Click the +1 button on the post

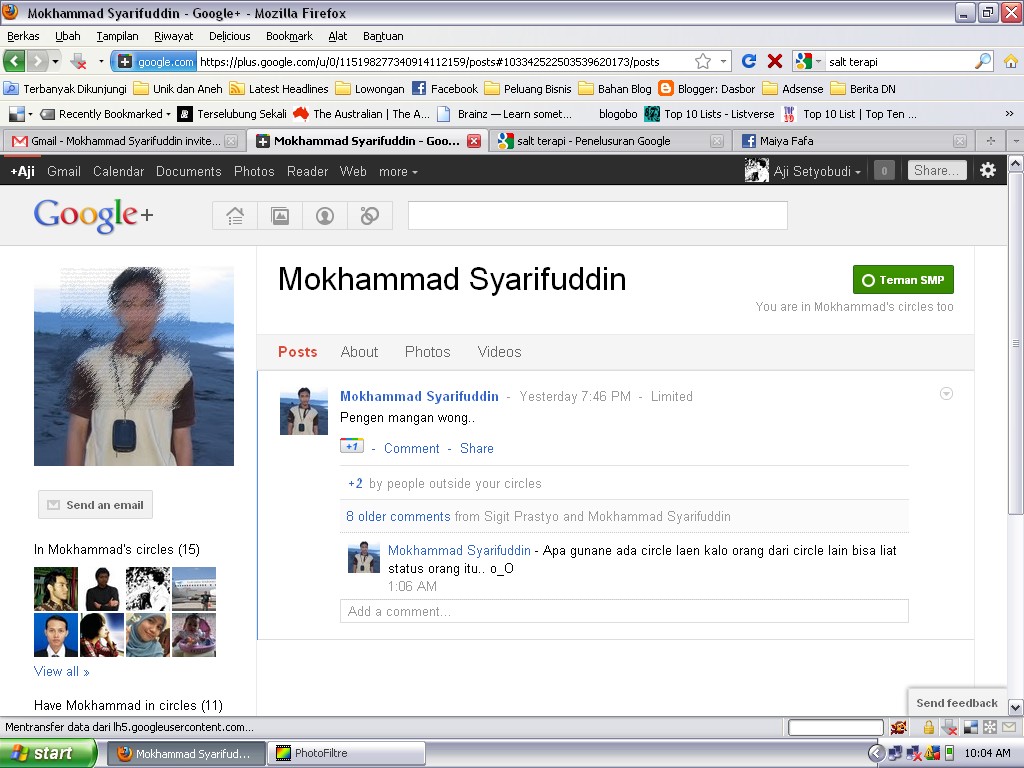point(351,446)
